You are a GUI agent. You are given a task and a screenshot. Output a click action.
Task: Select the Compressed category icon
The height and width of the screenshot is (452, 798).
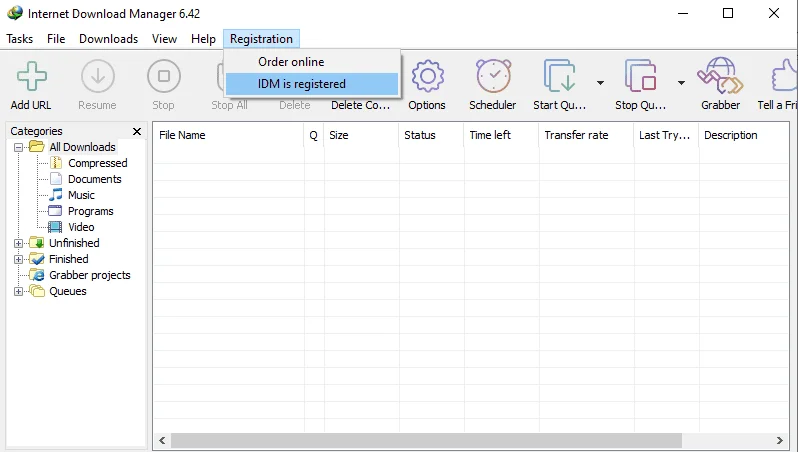point(56,163)
